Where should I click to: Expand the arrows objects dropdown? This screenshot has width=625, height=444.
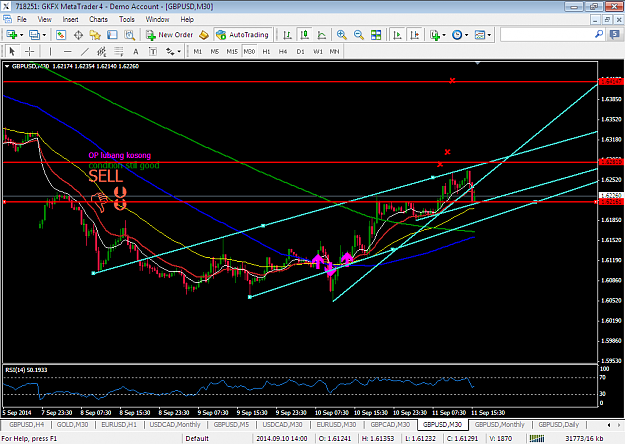179,51
